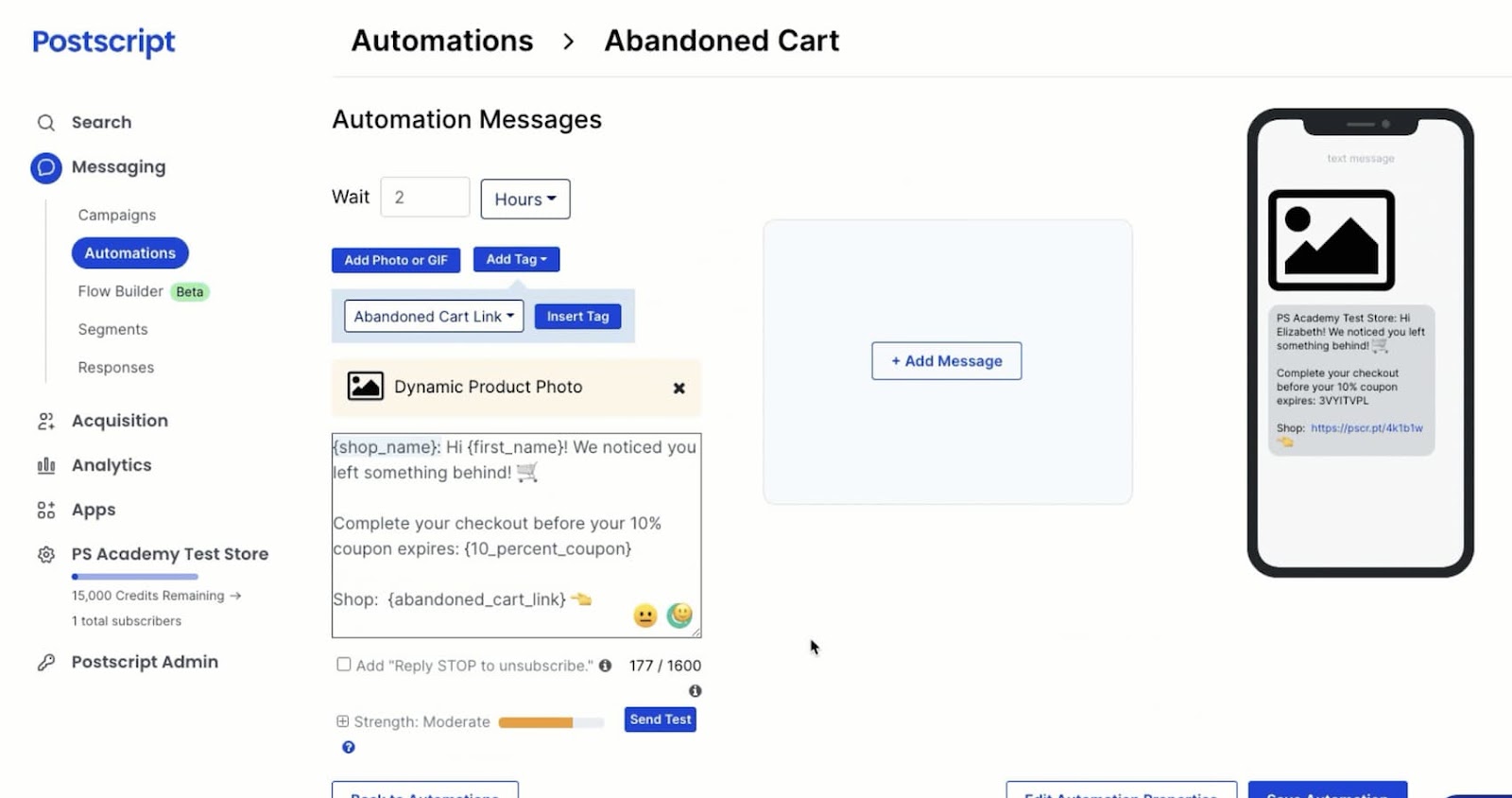1512x798 pixels.
Task: Click inside the message text area
Action: (516, 535)
